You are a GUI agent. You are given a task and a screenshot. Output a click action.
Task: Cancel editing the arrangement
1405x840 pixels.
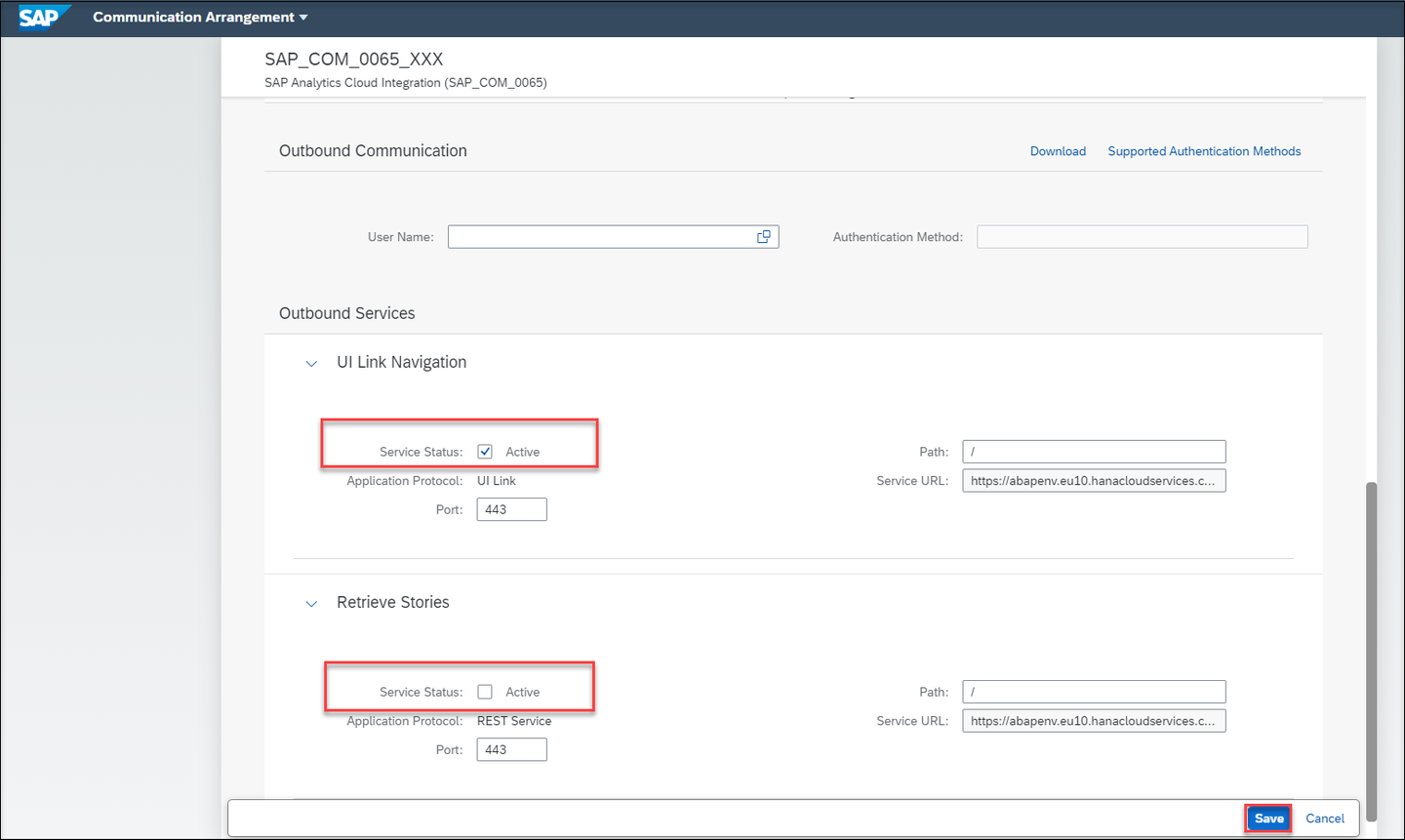click(1325, 819)
